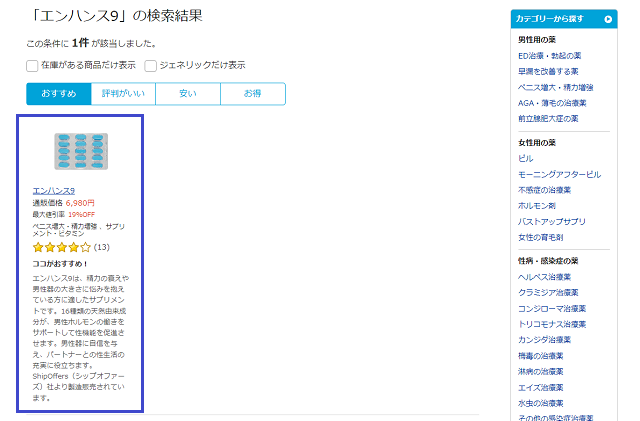640x421 pixels.
Task: Open ペニス増大・精力増強 category
Action: 556,87
